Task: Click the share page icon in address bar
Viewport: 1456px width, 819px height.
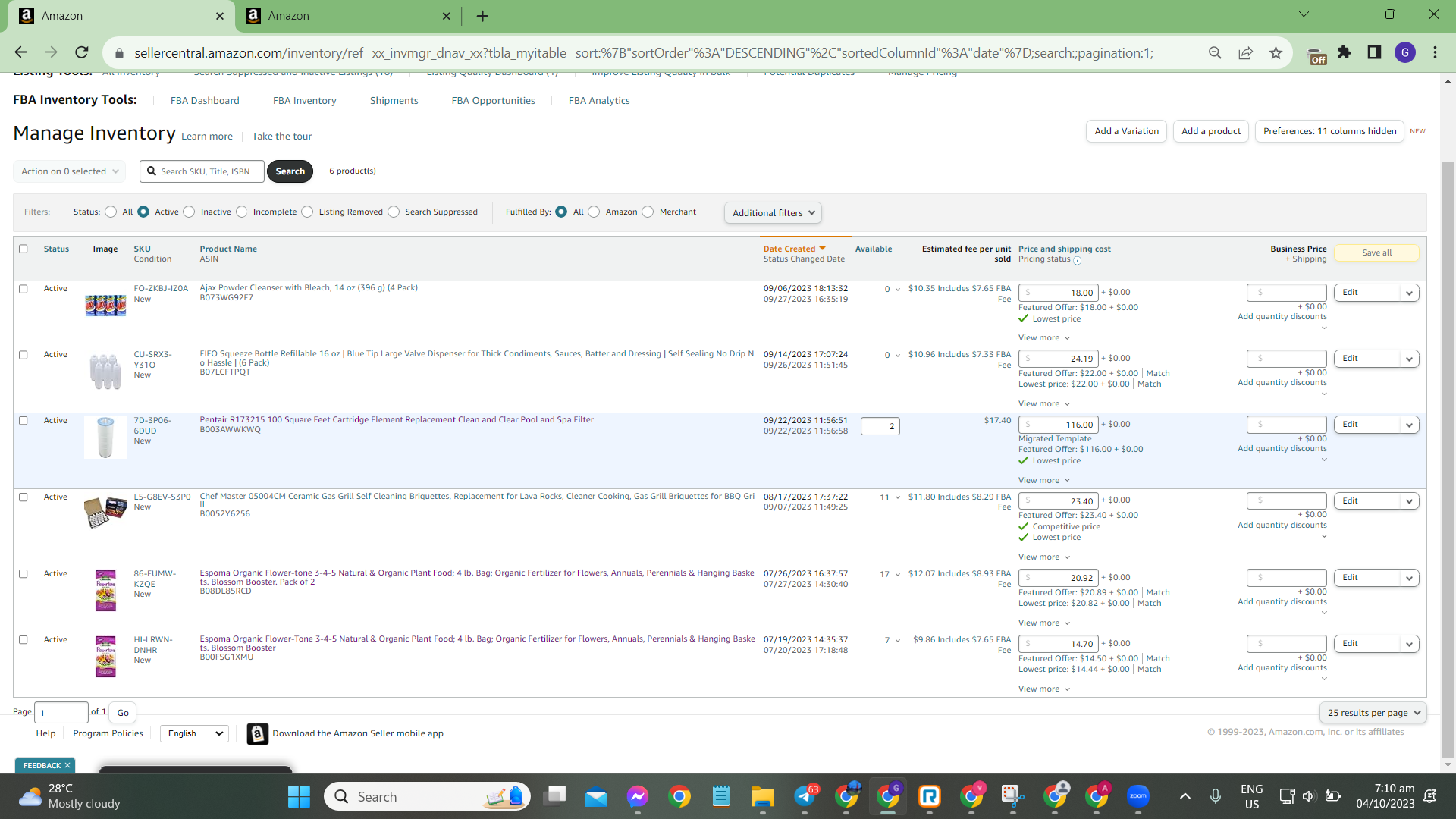Action: tap(1245, 52)
